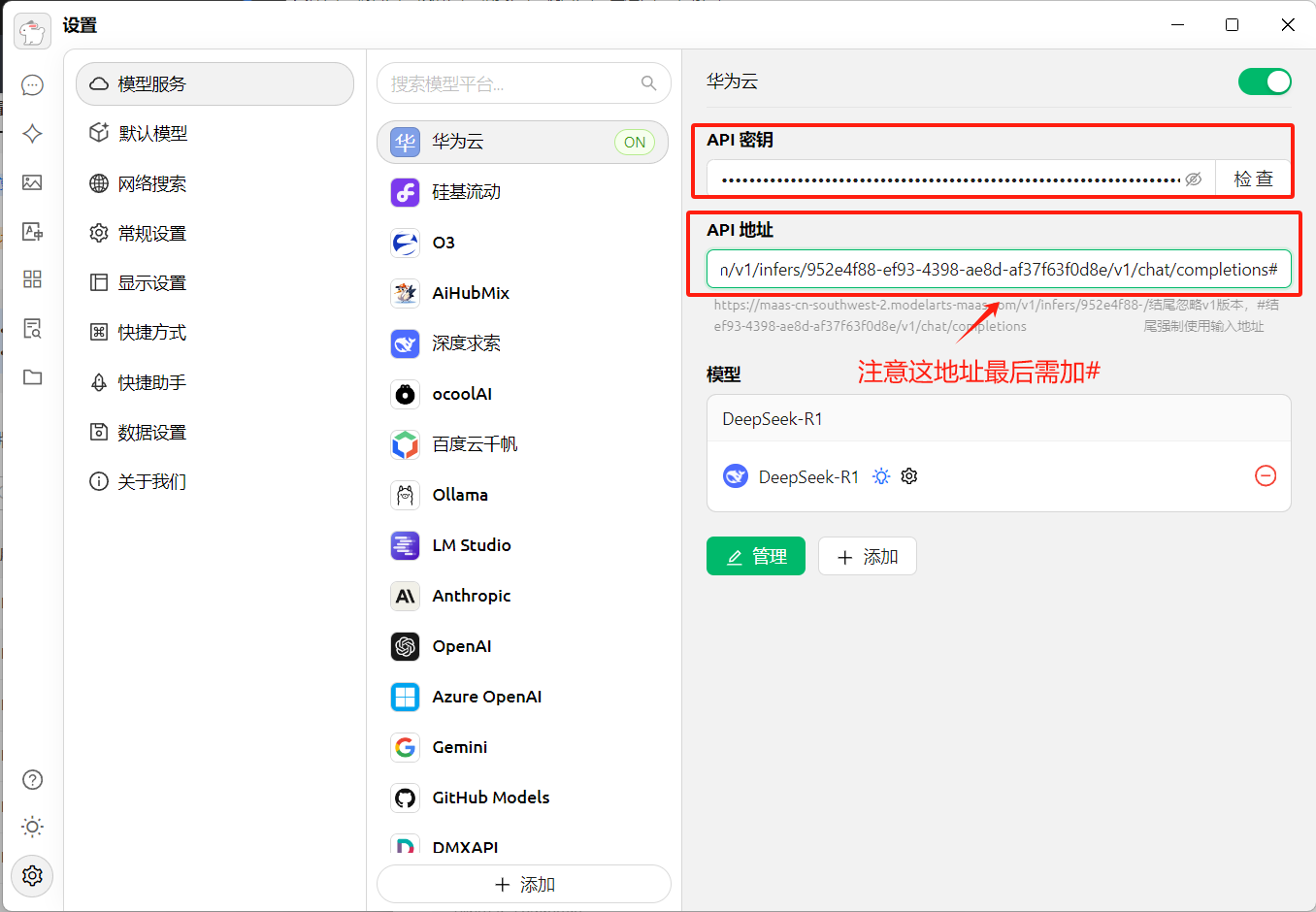Select the AiHubMix provider icon
This screenshot has height=912, width=1316.
pos(405,293)
